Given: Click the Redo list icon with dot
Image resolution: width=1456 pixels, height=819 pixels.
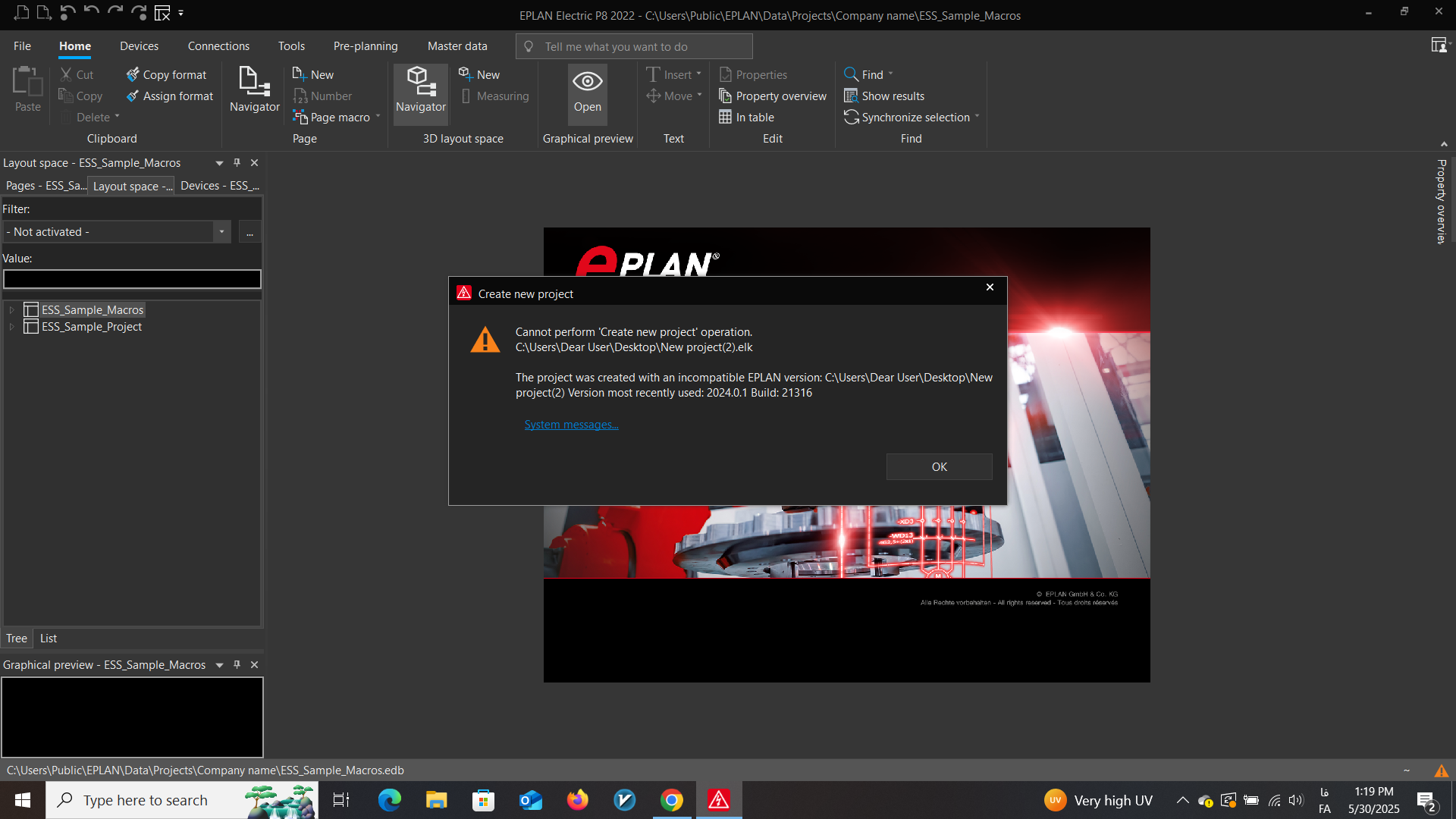Looking at the screenshot, I should [139, 13].
